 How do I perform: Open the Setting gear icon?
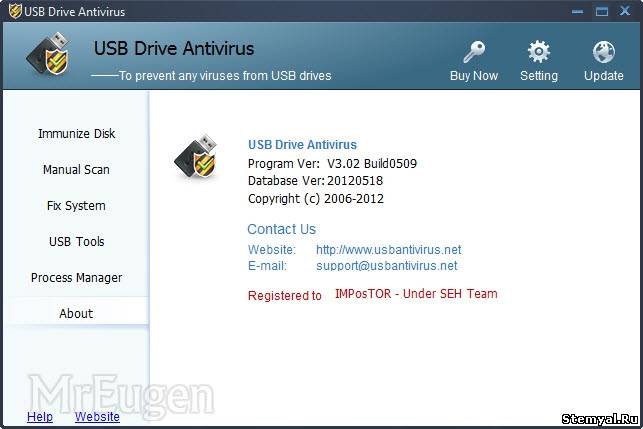point(538,52)
